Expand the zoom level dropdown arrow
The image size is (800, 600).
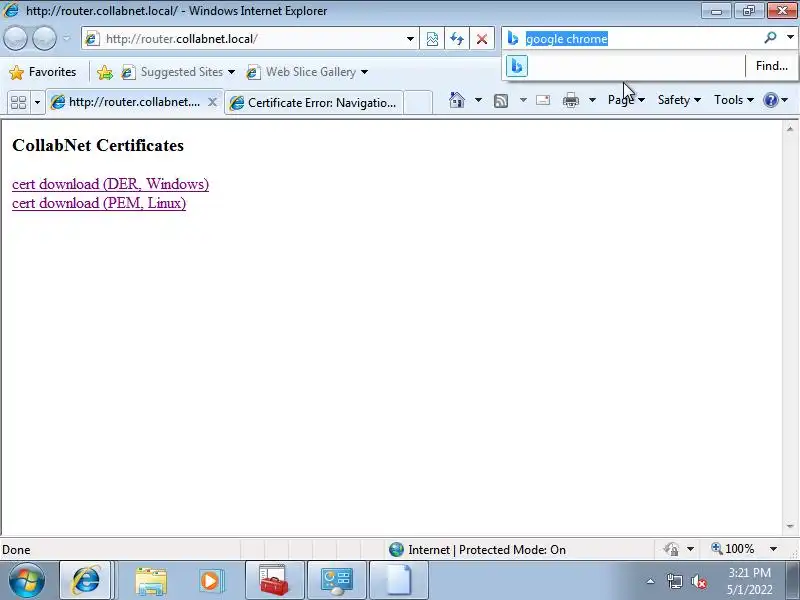(x=773, y=549)
